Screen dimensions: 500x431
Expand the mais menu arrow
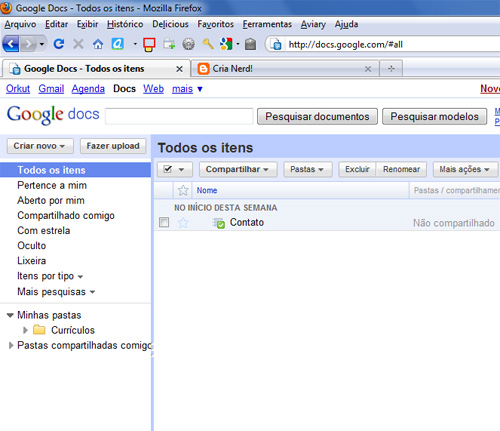pos(200,89)
